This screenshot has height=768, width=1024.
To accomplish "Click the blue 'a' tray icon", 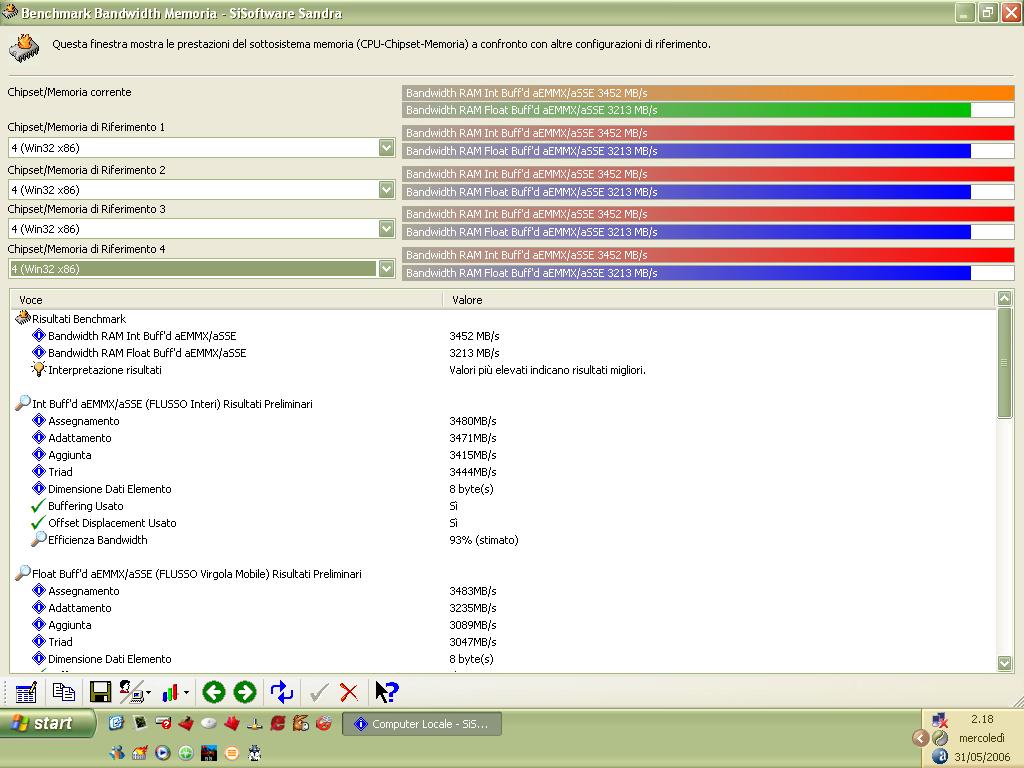I will (940, 756).
